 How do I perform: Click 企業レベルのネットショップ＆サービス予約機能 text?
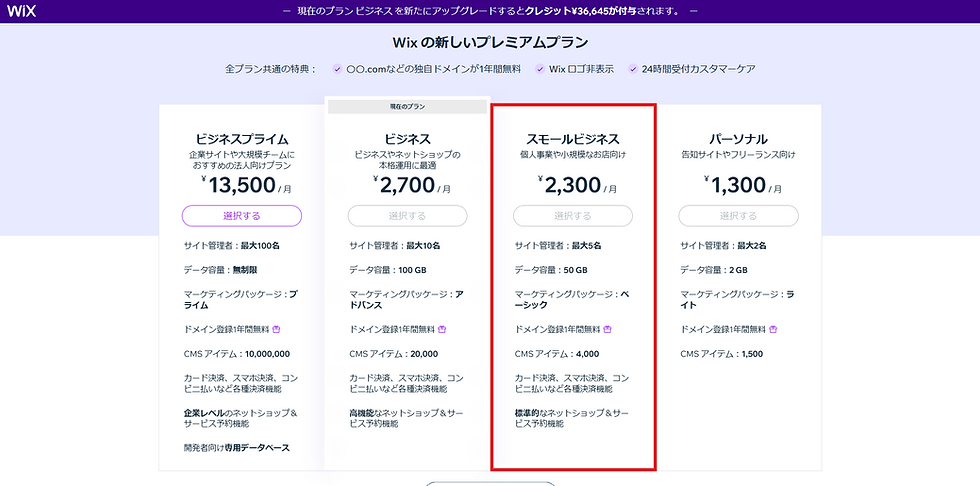click(241, 419)
